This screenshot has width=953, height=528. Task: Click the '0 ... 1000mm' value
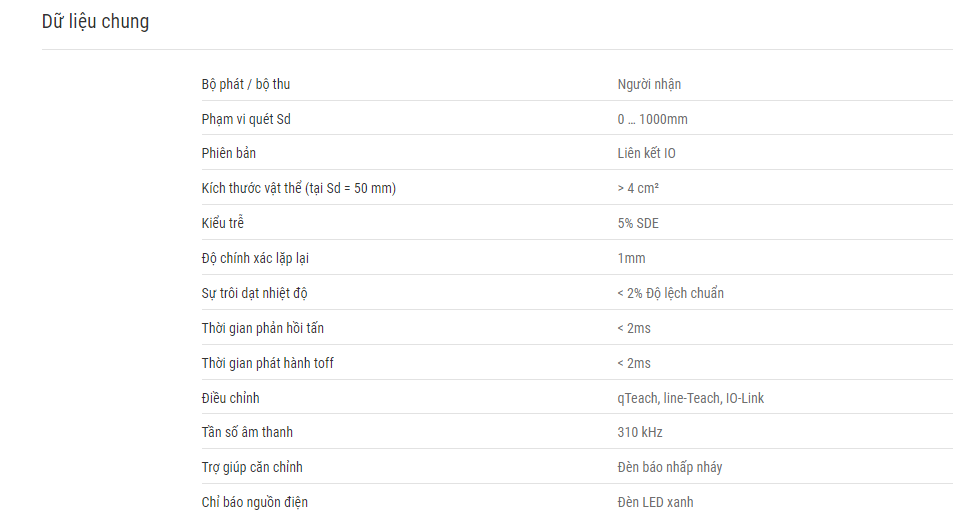(653, 119)
